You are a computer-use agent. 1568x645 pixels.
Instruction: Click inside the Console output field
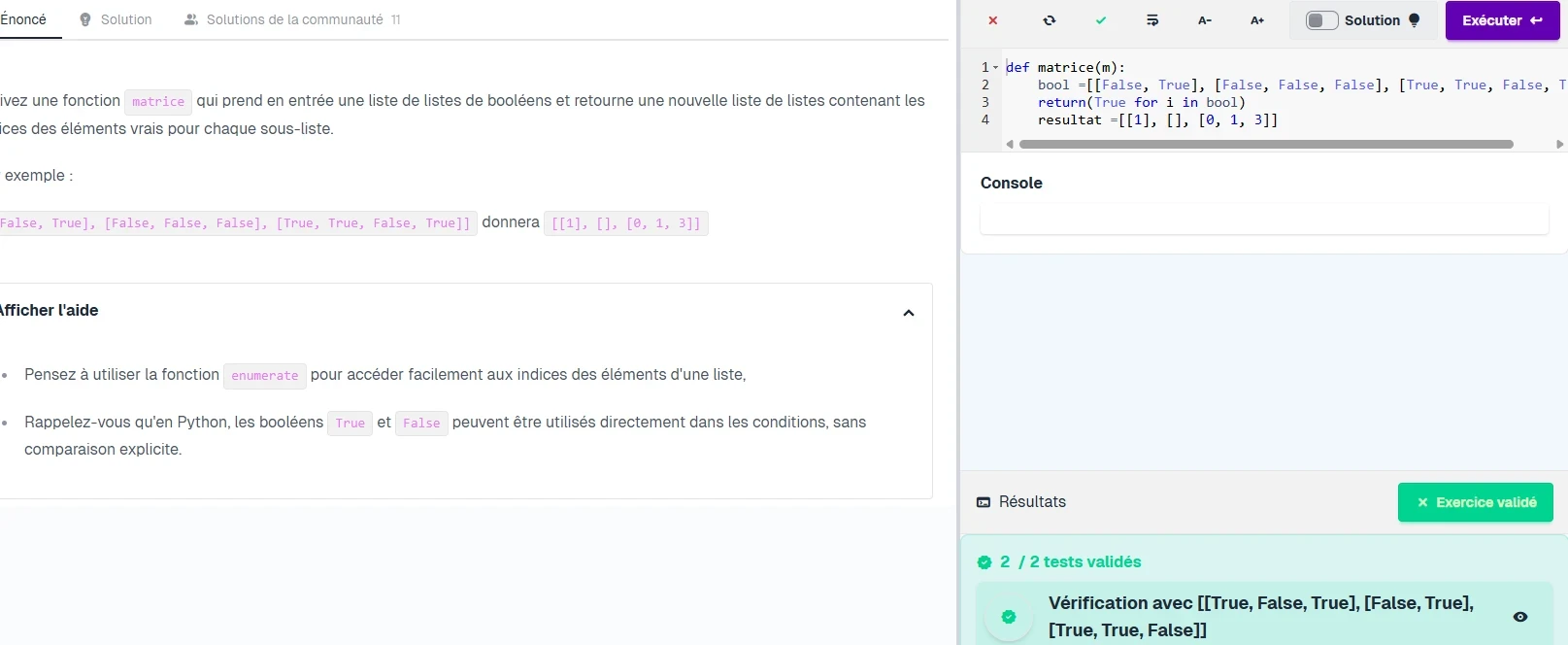click(x=1263, y=221)
